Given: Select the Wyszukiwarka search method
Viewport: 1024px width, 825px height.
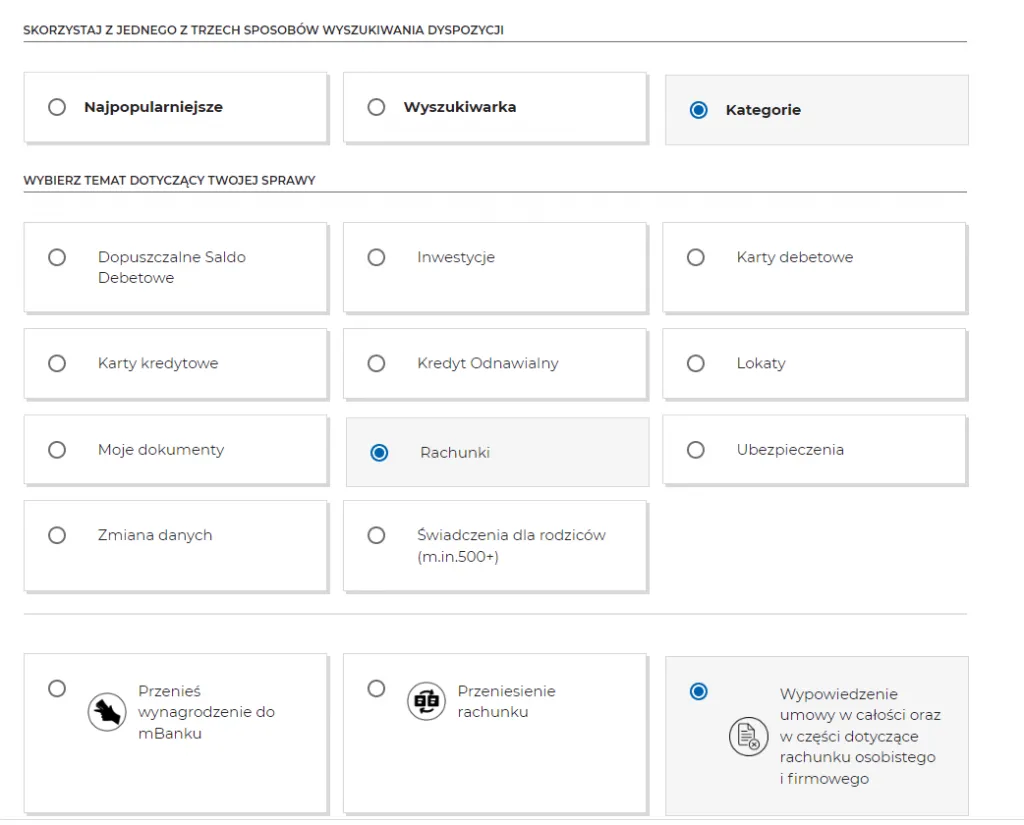Looking at the screenshot, I should tap(376, 107).
